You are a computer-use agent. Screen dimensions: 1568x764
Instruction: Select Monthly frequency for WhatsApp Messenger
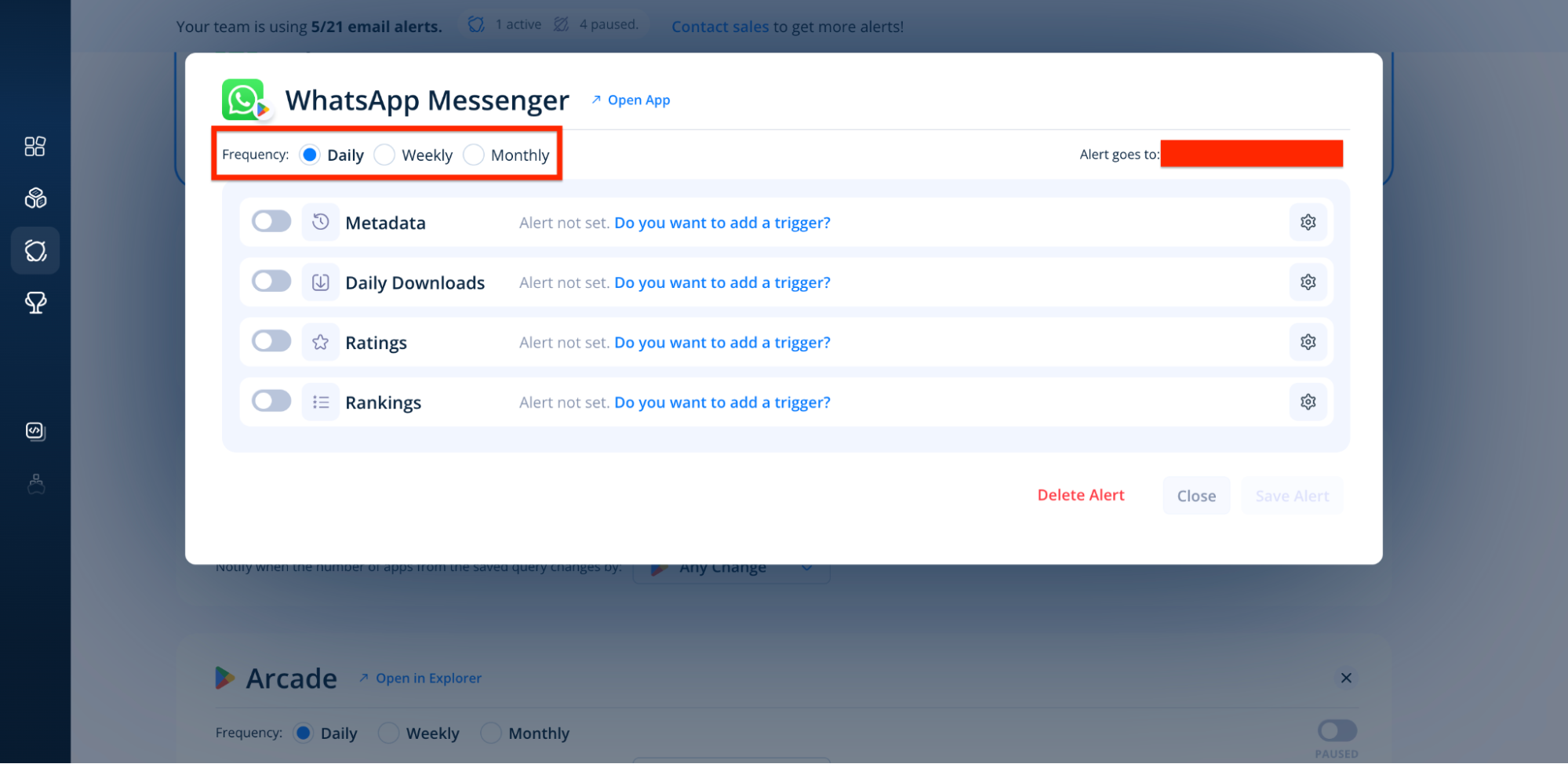[x=474, y=155]
